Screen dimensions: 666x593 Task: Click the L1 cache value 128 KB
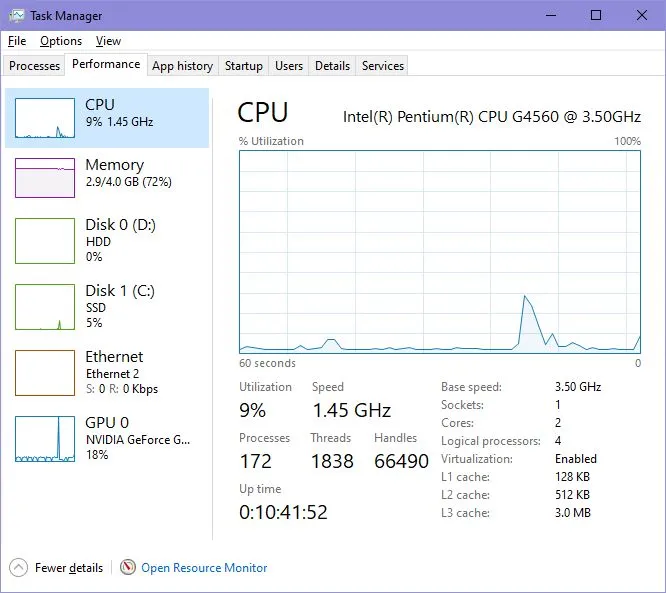[x=573, y=477]
